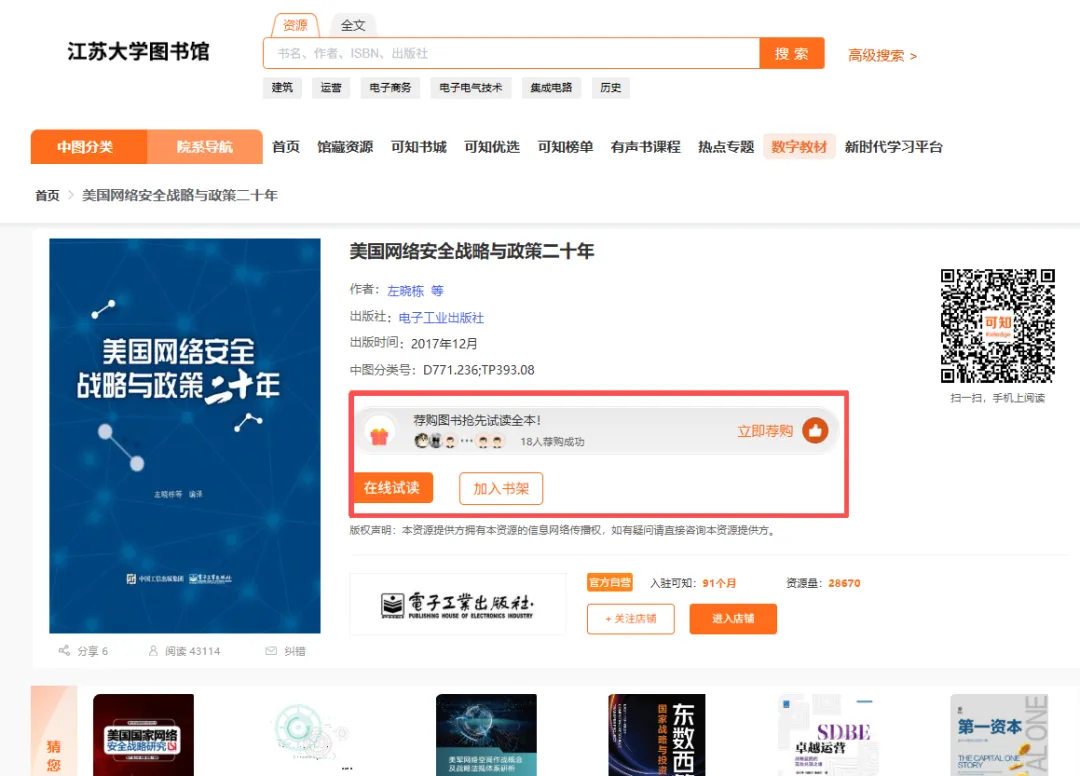Image resolution: width=1080 pixels, height=776 pixels.
Task: Go to 首页 in the navigation bar
Action: coord(286,147)
